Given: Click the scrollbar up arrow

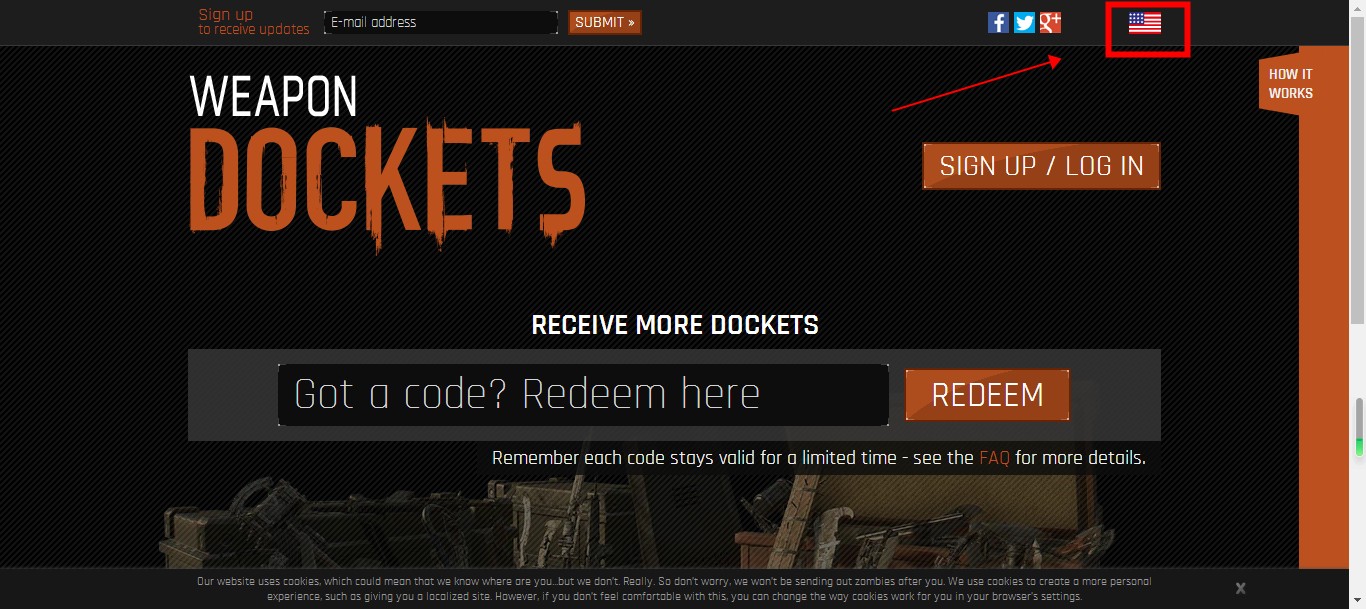Looking at the screenshot, I should pyautogui.click(x=1357, y=8).
